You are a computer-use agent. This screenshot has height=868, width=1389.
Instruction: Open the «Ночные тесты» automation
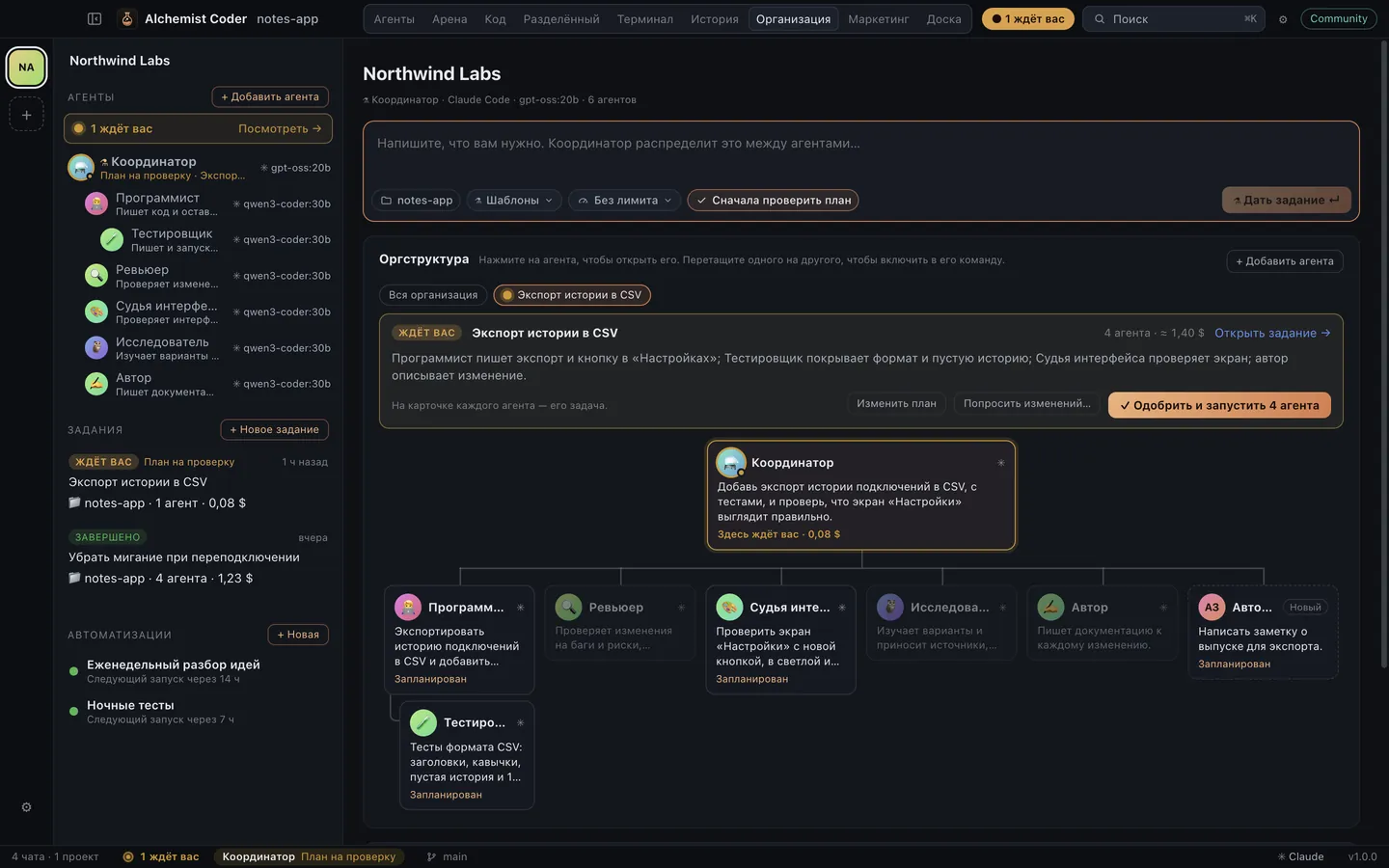point(198,712)
